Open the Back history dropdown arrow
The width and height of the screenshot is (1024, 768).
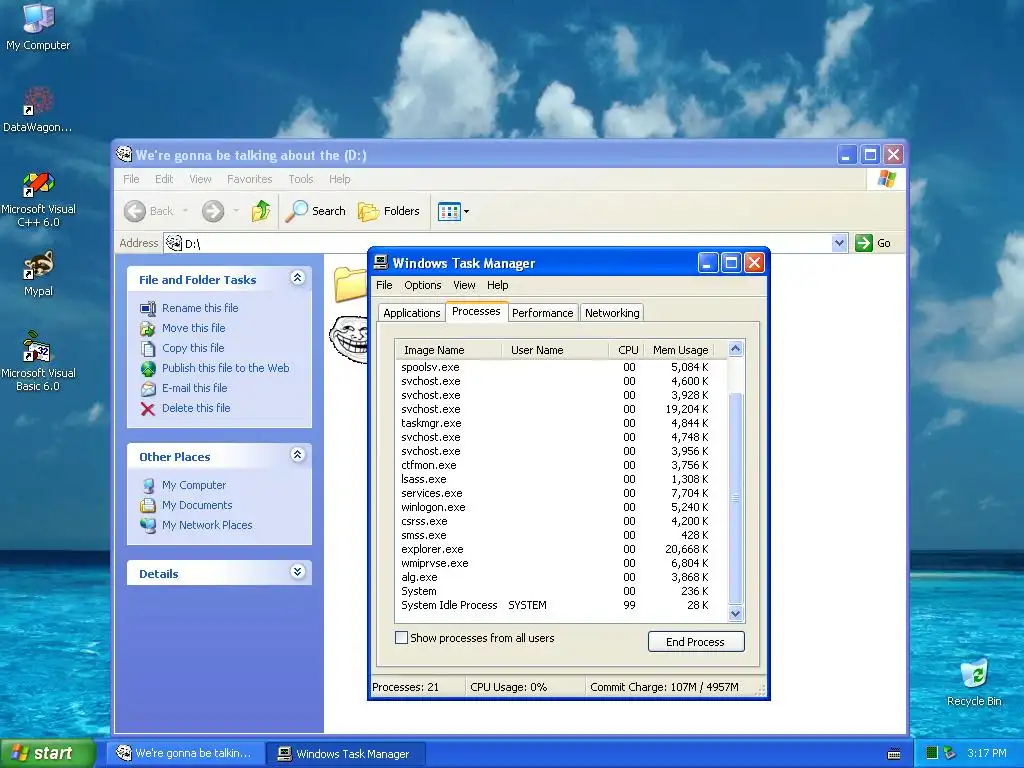click(185, 211)
